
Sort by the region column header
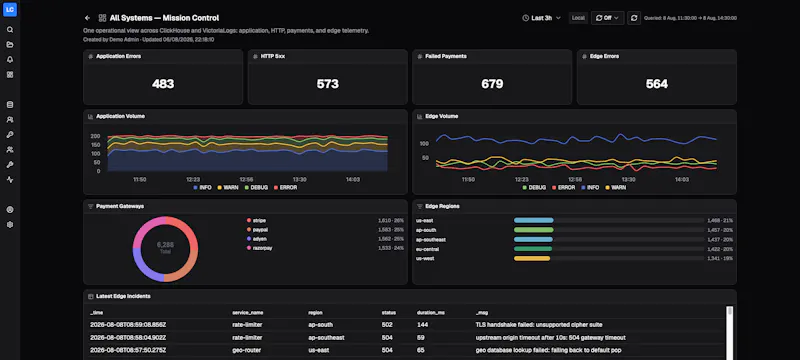coord(315,313)
